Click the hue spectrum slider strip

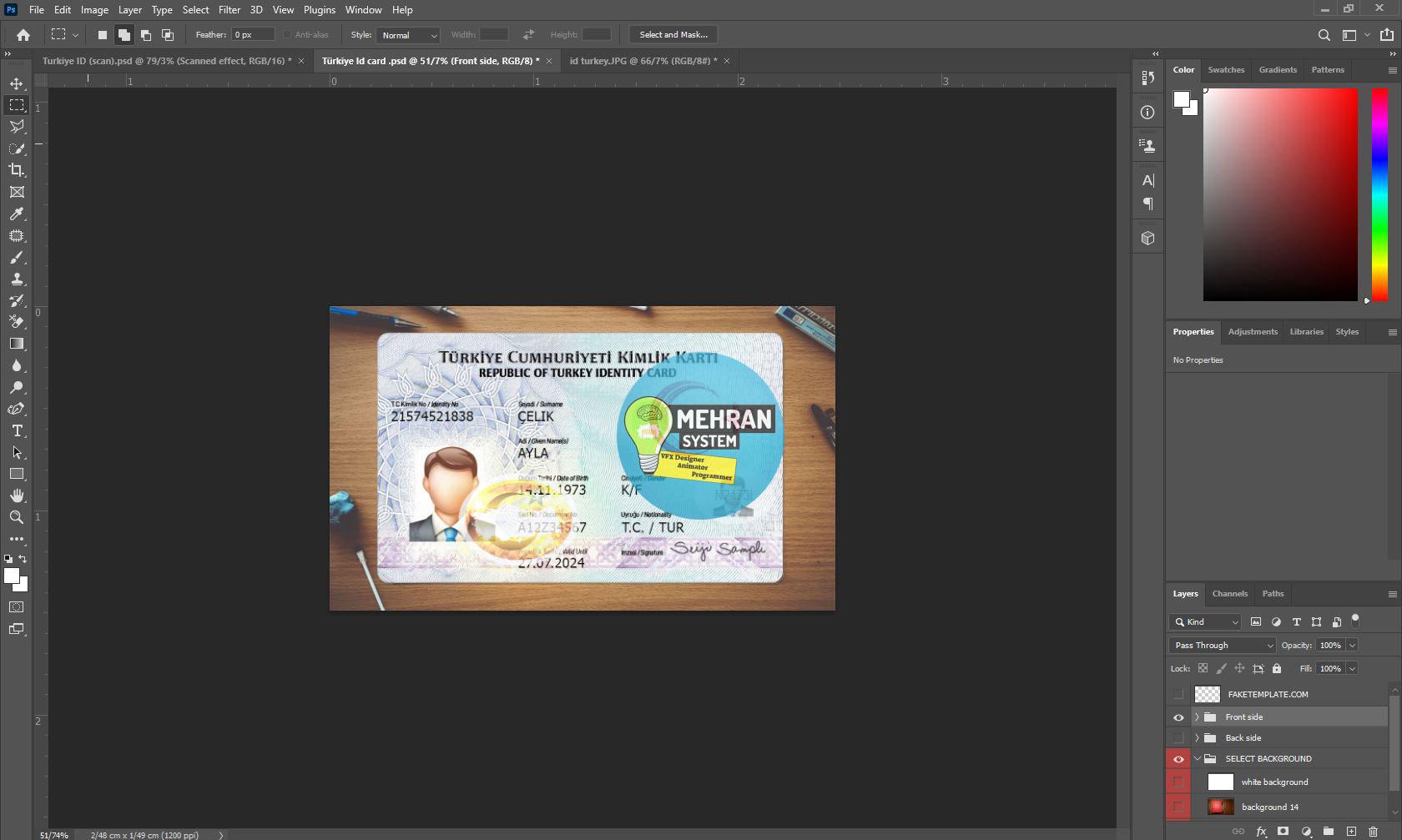point(1379,194)
